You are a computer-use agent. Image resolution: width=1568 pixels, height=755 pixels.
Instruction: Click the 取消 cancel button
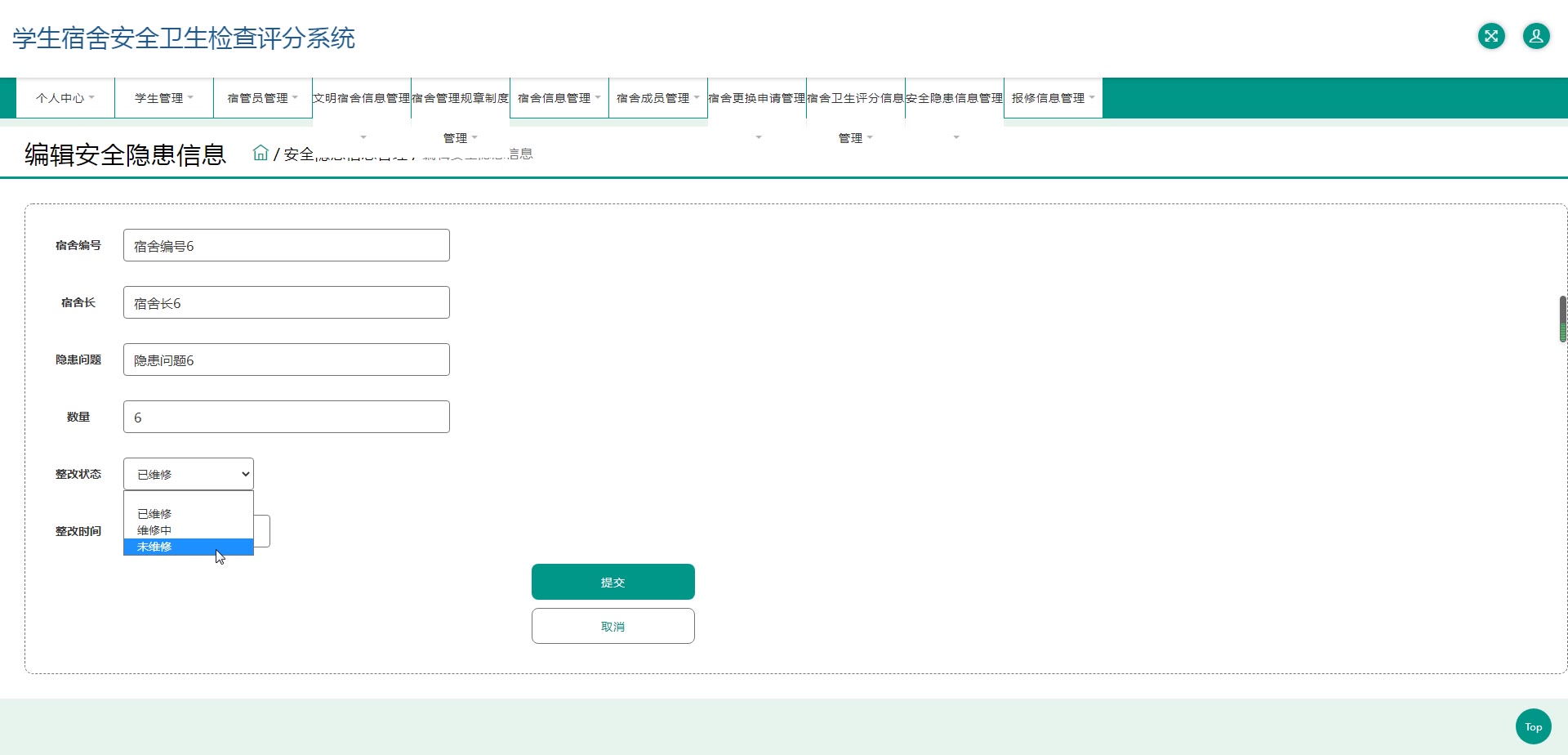(613, 626)
